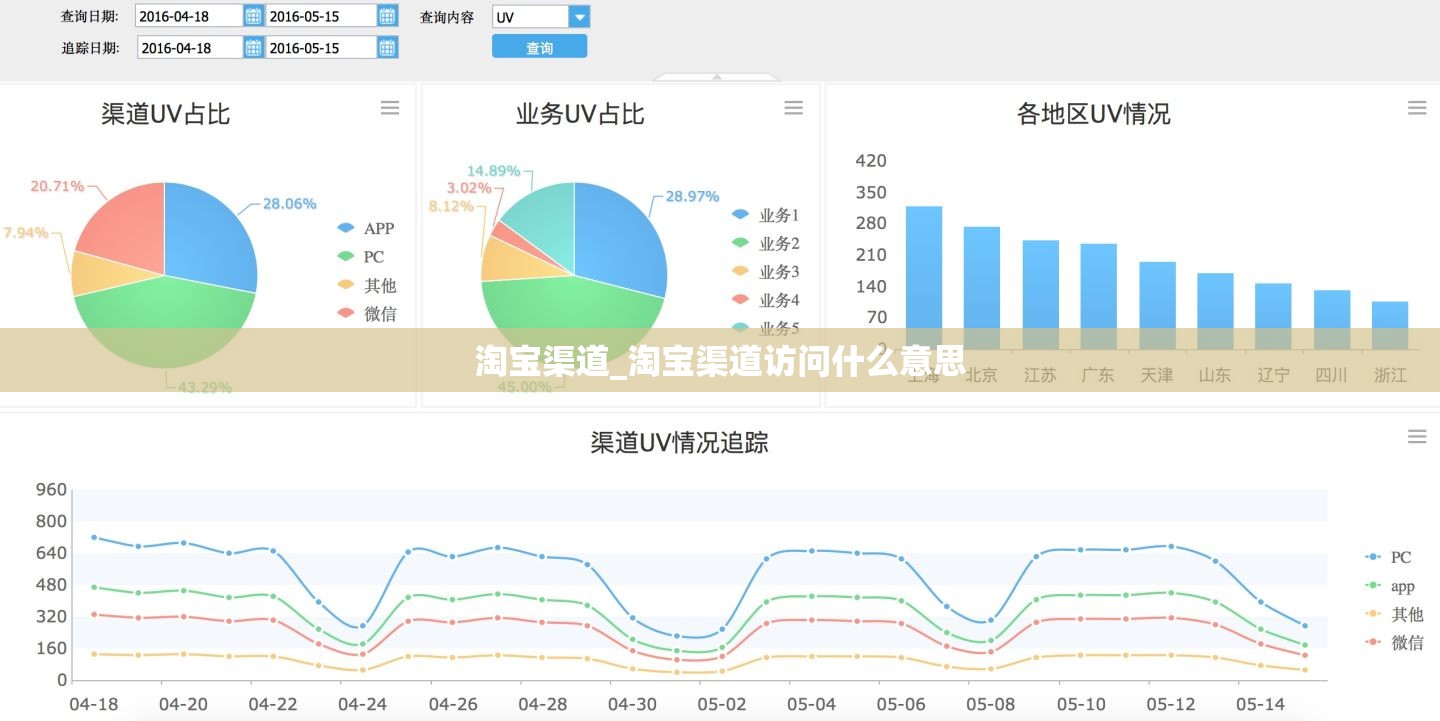The height and width of the screenshot is (721, 1440).
Task: Toggle 业务2 in the 业务UV占比 legend
Action: [766, 243]
